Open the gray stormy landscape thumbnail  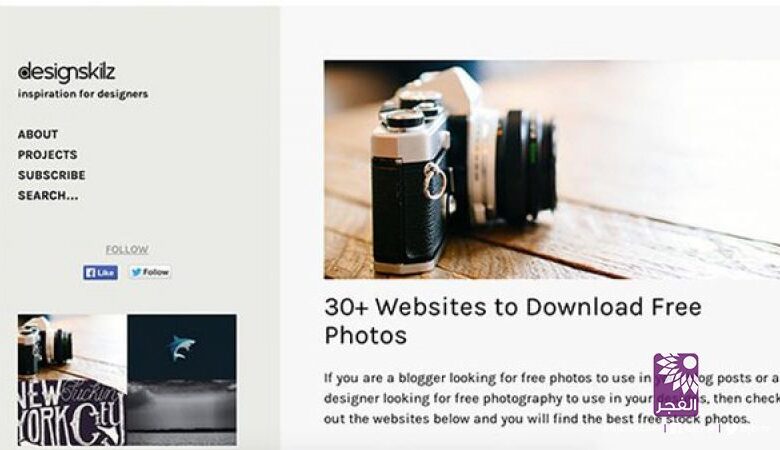[182, 413]
